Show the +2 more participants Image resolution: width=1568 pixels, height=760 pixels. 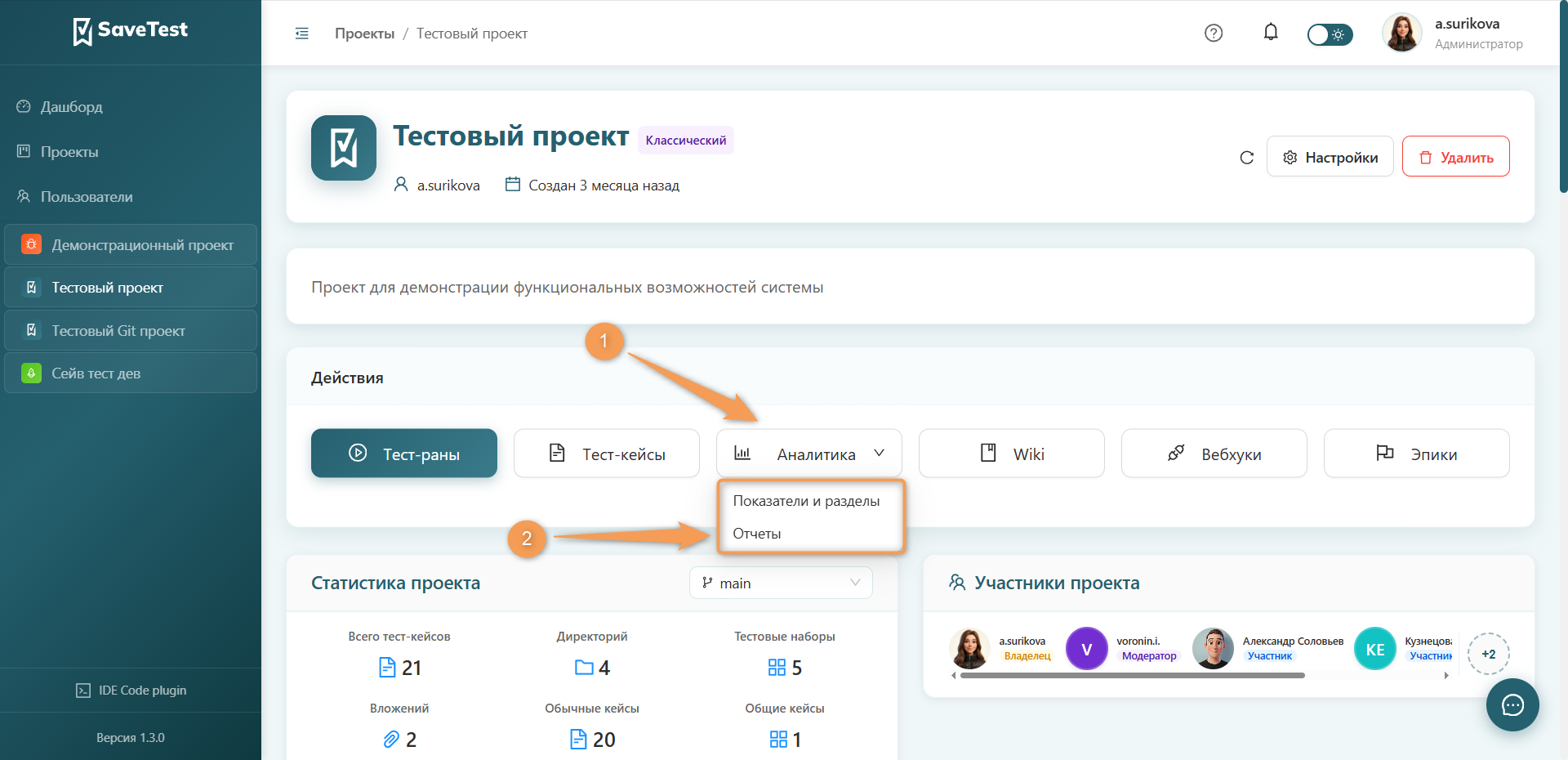click(x=1489, y=654)
